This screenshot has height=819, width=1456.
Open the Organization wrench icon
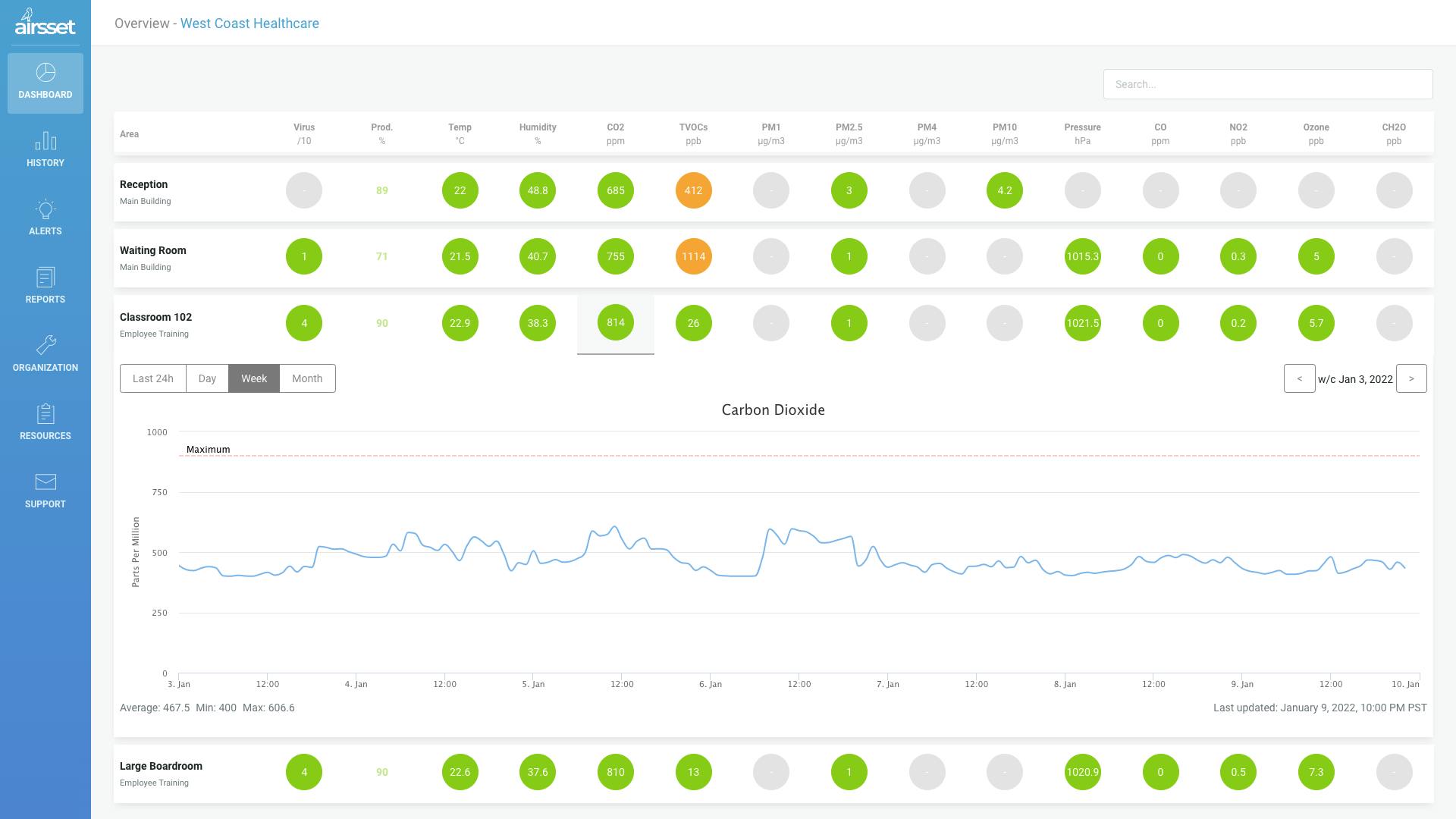45,345
